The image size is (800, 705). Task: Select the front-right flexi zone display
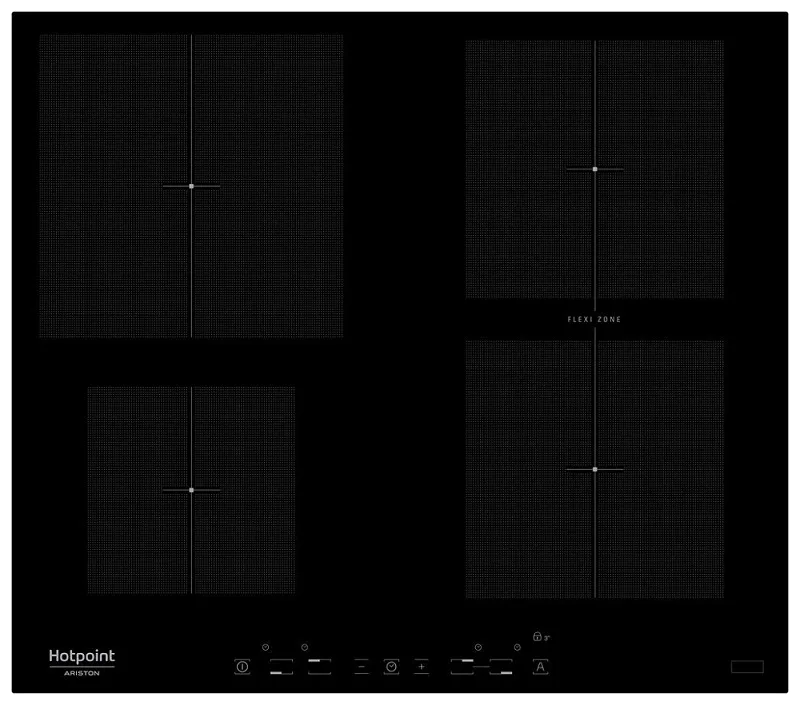click(501, 668)
